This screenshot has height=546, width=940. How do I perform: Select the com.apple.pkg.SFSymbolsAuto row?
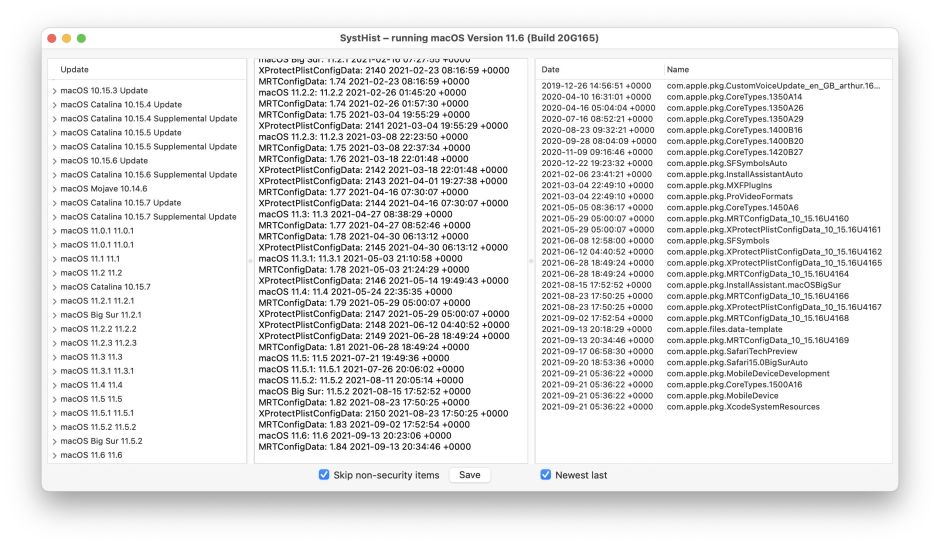pos(711,163)
